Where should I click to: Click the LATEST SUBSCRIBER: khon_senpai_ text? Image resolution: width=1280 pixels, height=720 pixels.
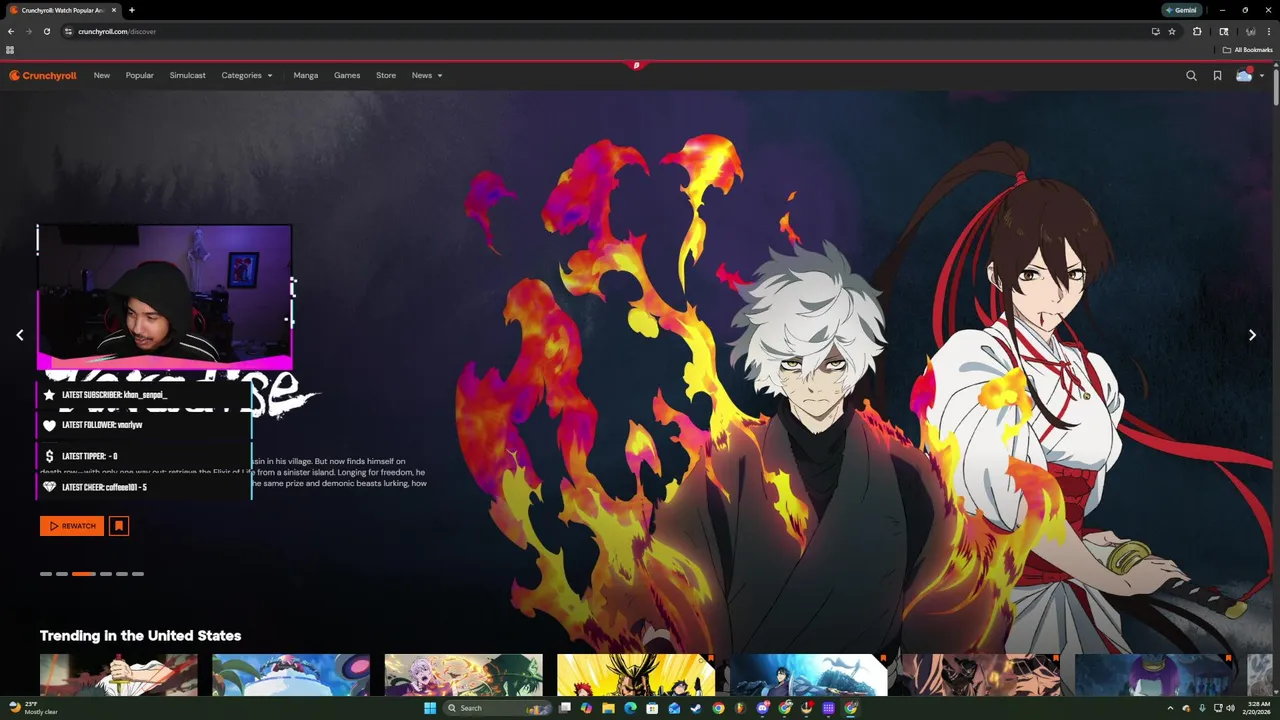[115, 395]
